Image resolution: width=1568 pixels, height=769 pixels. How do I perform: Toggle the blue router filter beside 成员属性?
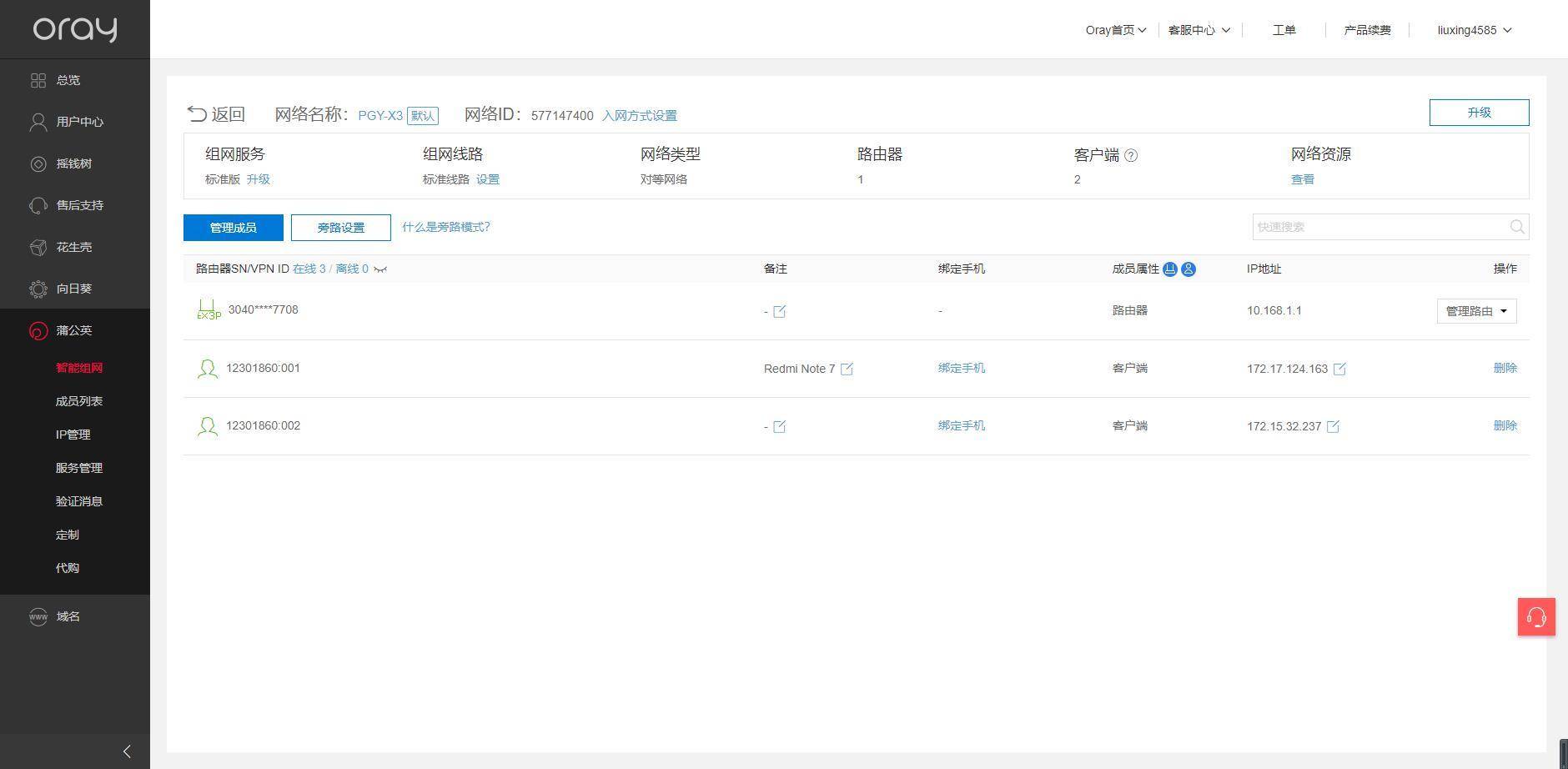(x=1169, y=269)
